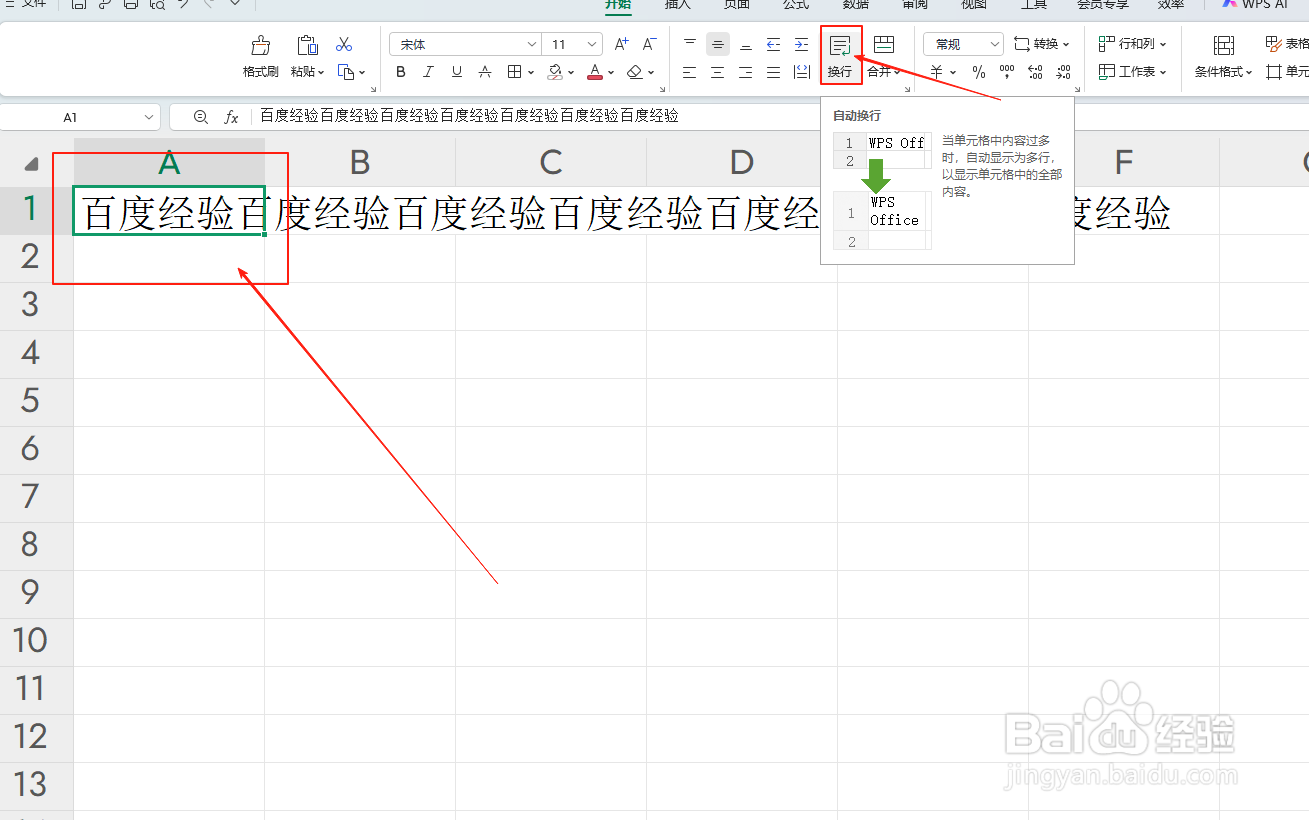Select the format painter 格式刷 tool
The width and height of the screenshot is (1309, 820).
tap(259, 55)
